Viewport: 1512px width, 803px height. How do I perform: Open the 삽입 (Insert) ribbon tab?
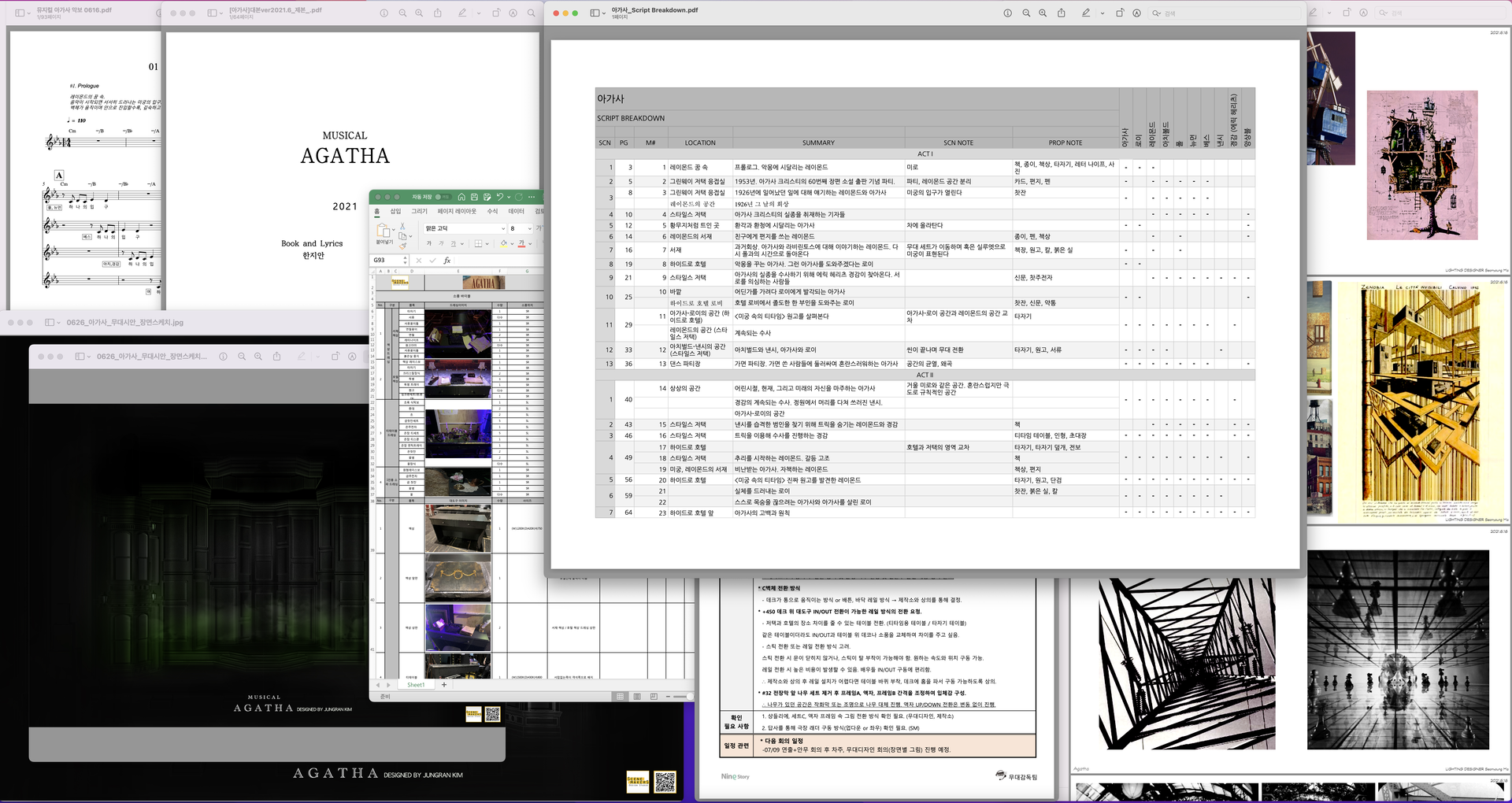395,211
